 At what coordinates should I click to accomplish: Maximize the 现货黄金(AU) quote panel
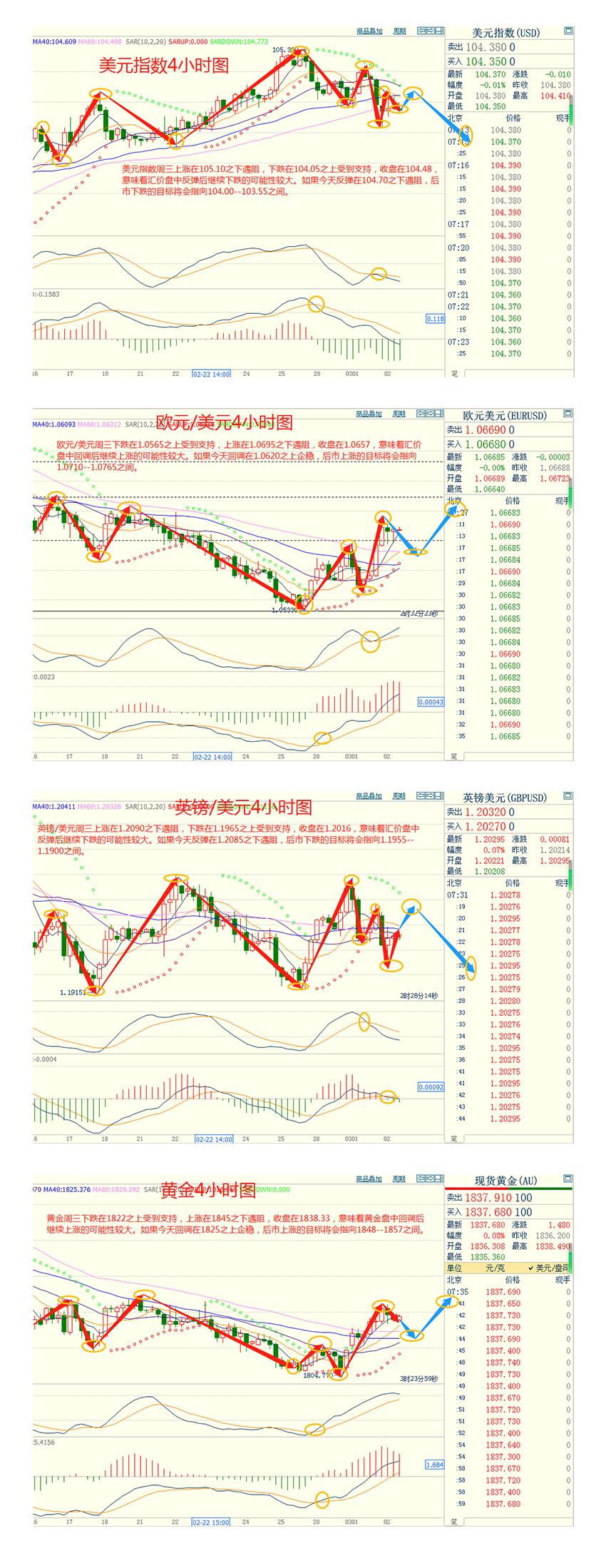568,1178
